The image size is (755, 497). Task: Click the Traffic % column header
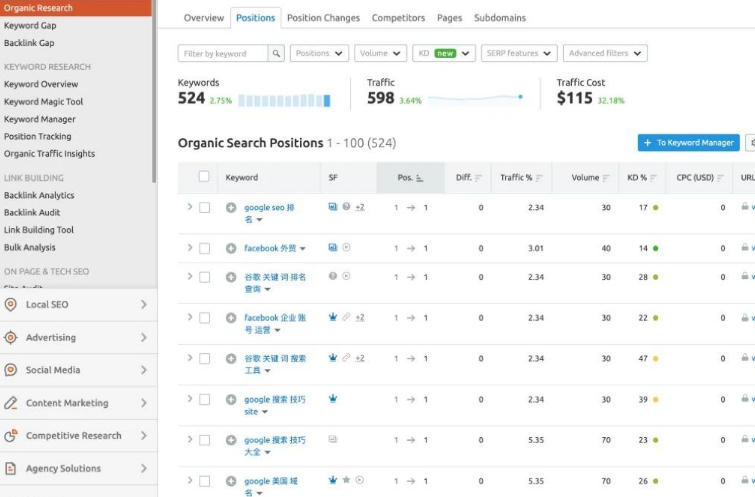coord(521,178)
